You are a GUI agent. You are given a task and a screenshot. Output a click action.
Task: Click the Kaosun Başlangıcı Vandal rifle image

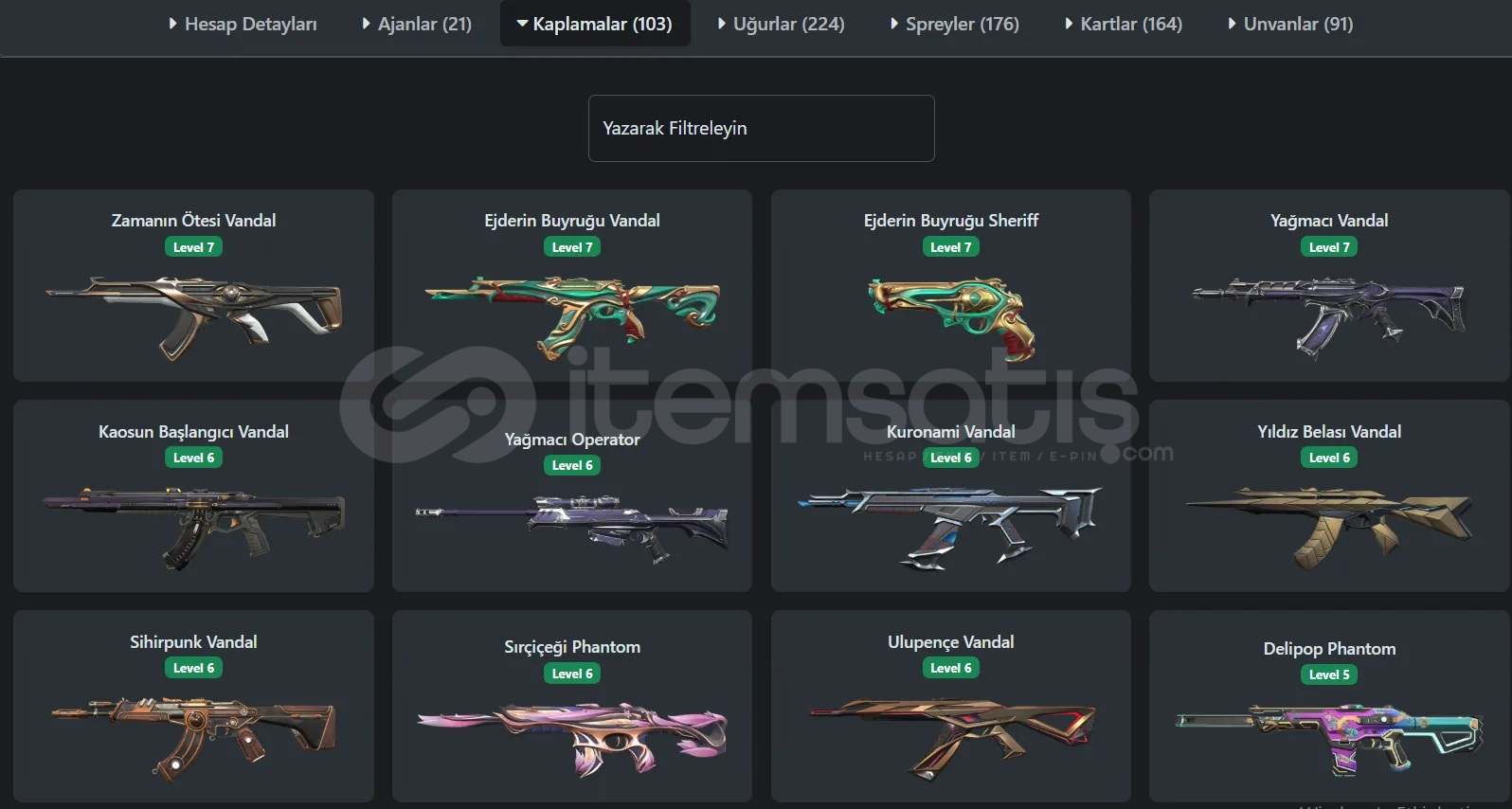pos(193,529)
